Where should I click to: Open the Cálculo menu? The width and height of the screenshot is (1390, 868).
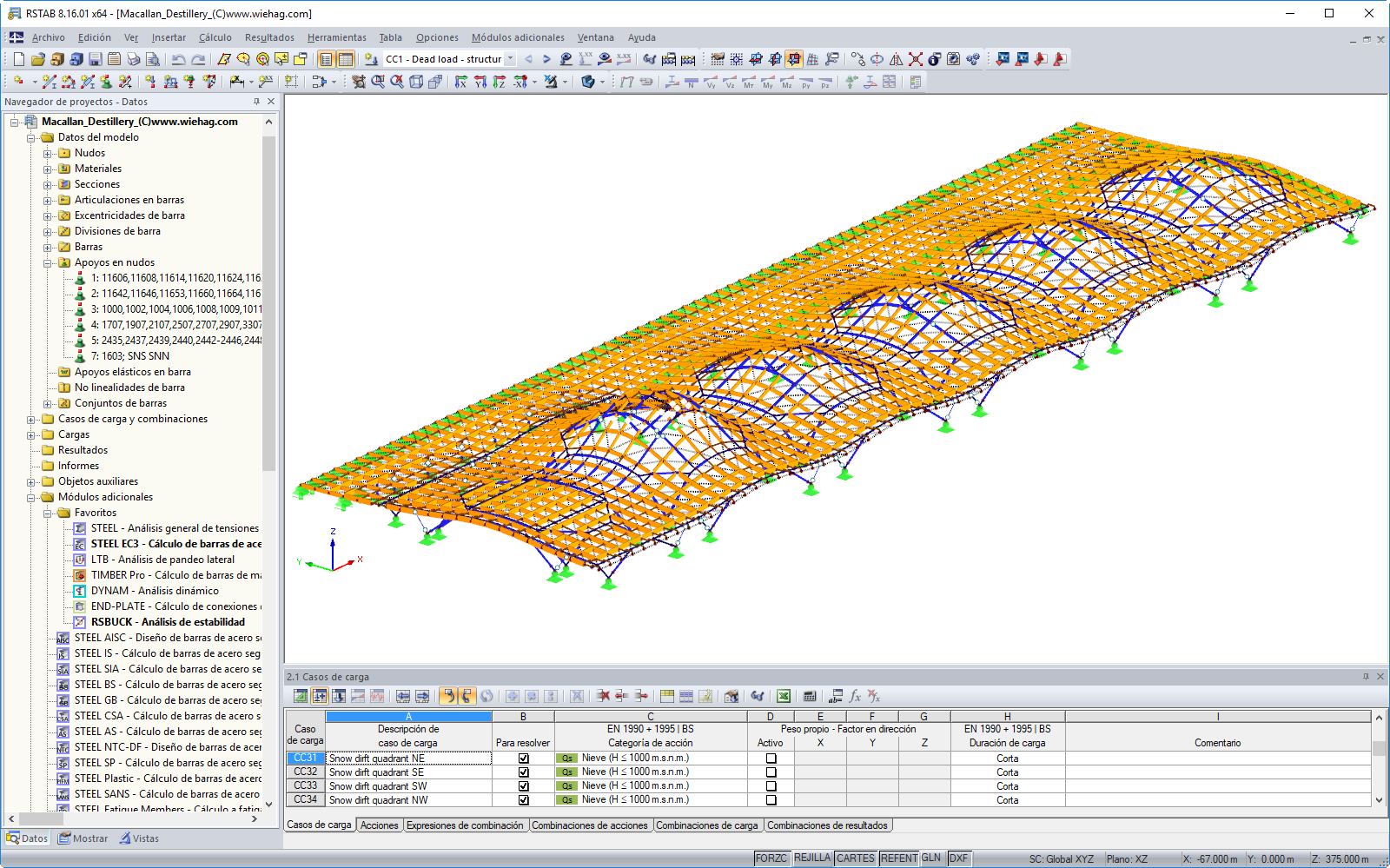(x=215, y=37)
